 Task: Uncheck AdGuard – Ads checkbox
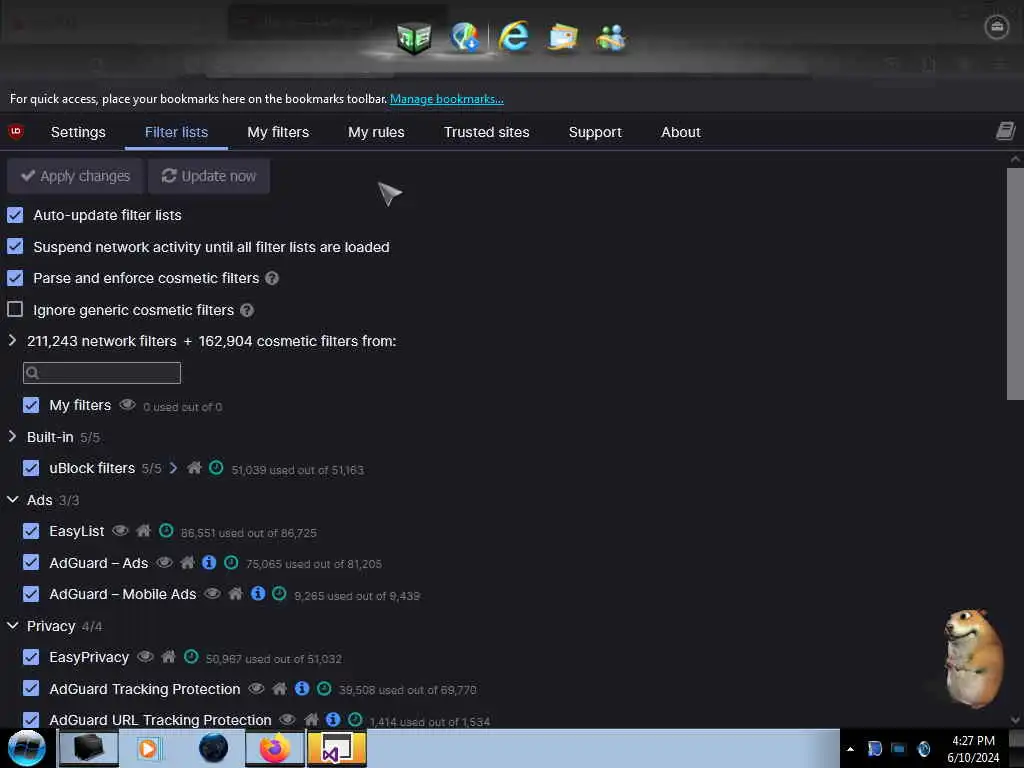pos(31,562)
